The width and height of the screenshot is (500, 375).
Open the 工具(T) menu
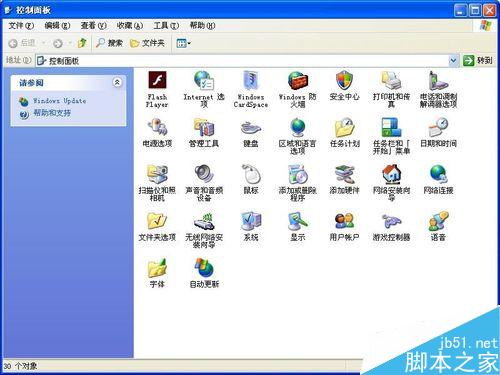click(x=166, y=25)
